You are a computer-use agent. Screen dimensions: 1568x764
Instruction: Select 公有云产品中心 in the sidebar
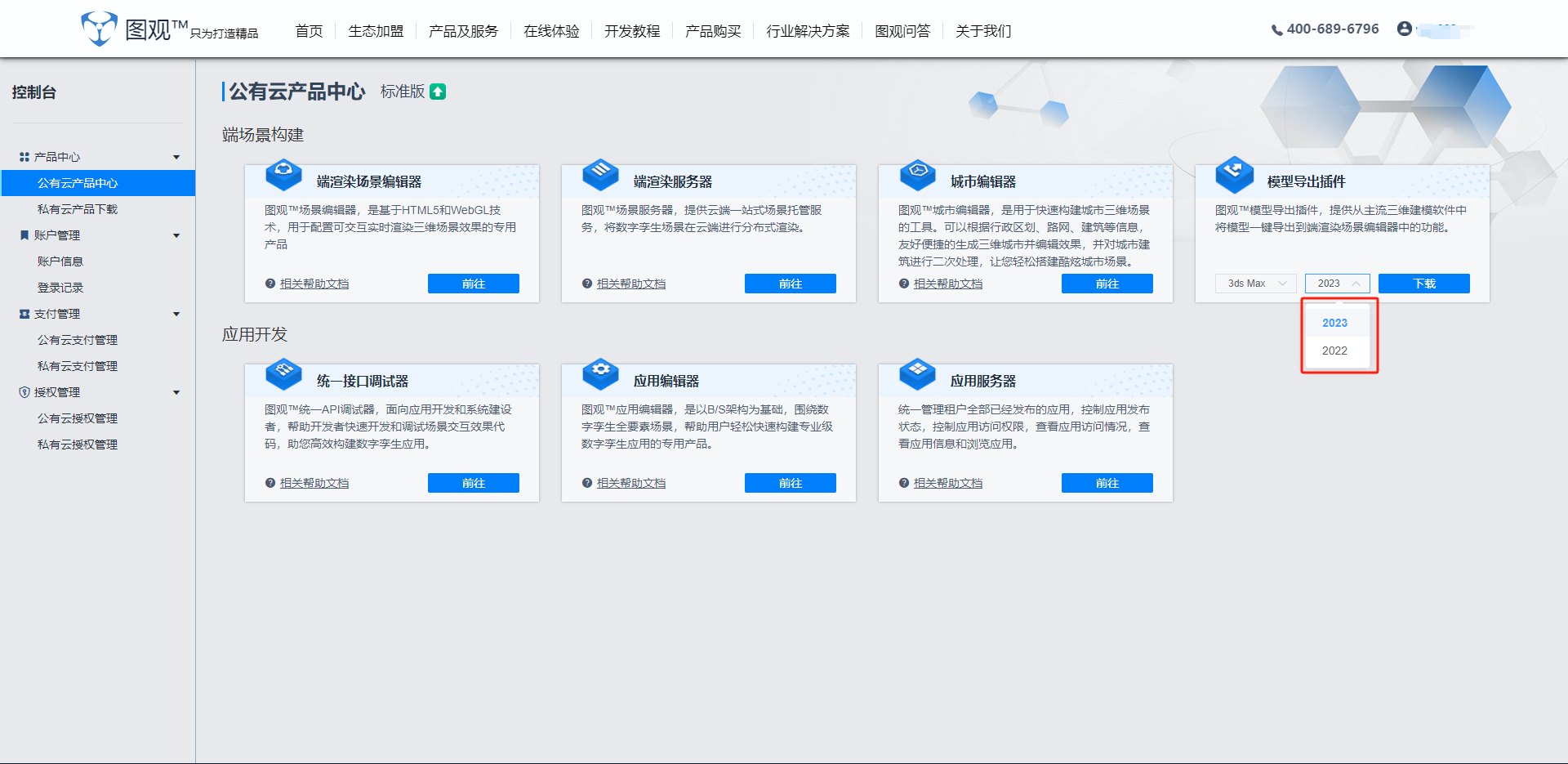point(98,183)
